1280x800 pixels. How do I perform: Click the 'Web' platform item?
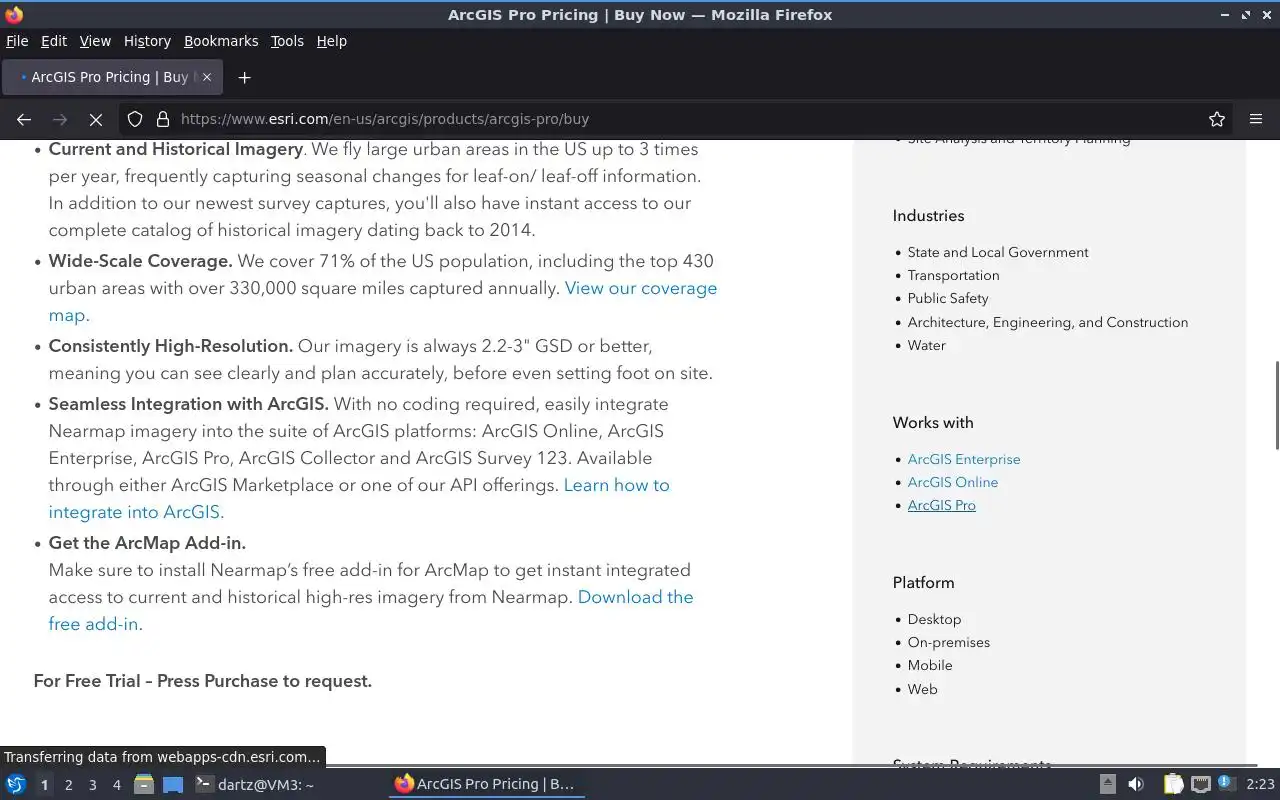click(923, 689)
